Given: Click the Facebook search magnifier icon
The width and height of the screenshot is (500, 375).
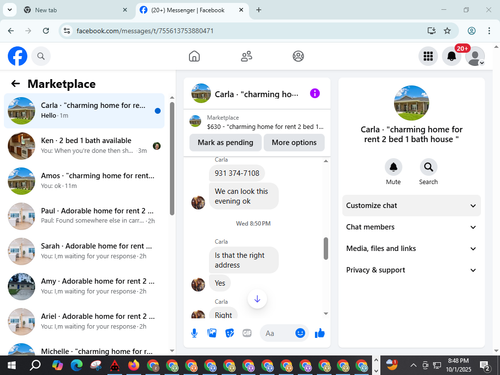Looking at the screenshot, I should (x=41, y=56).
